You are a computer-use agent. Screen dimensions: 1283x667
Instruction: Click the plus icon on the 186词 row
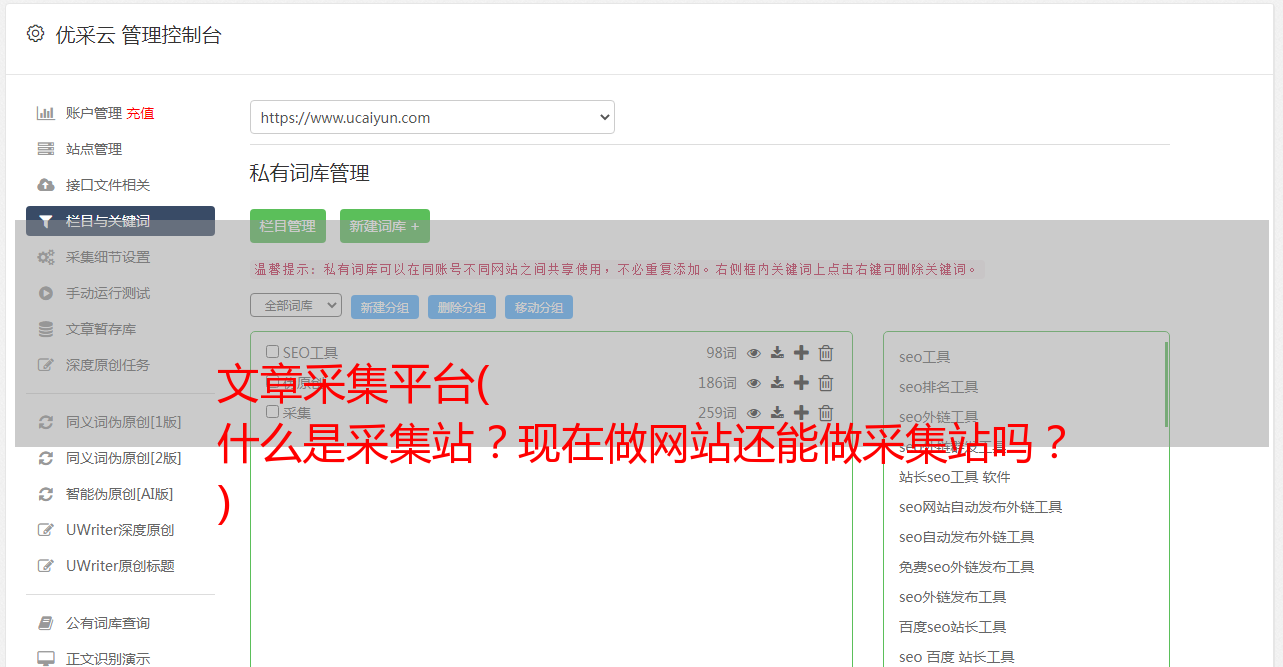pos(801,383)
